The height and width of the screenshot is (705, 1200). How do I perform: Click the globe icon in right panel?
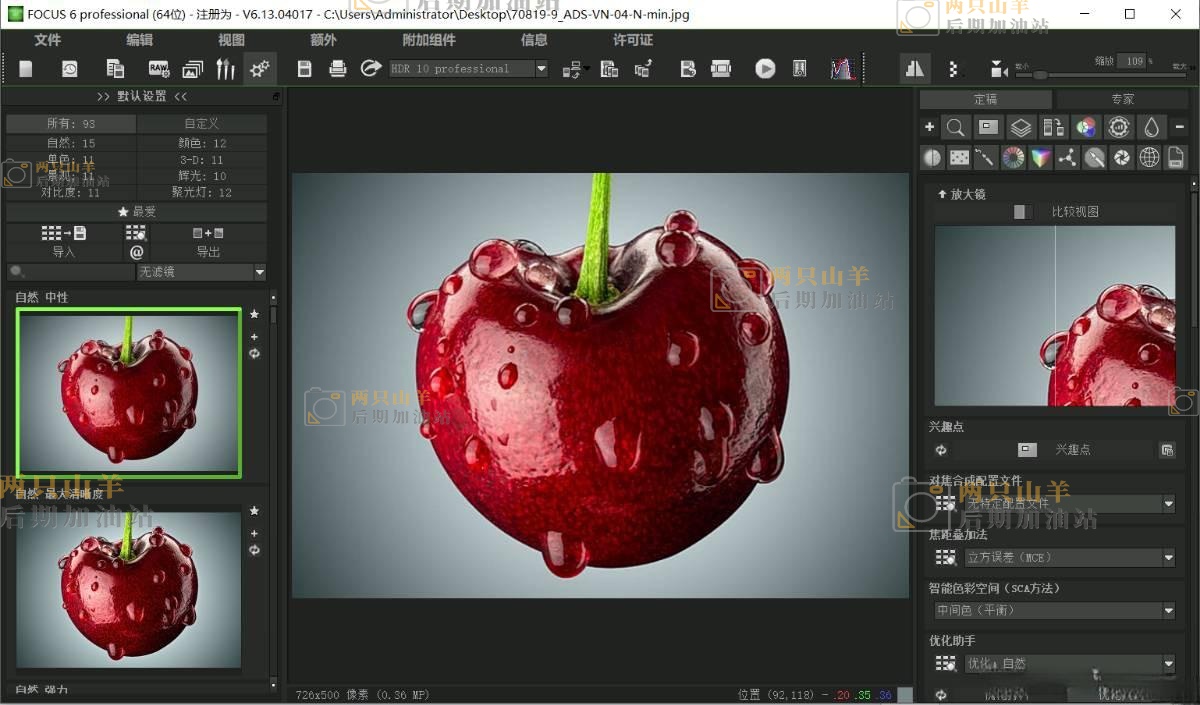click(x=1149, y=157)
